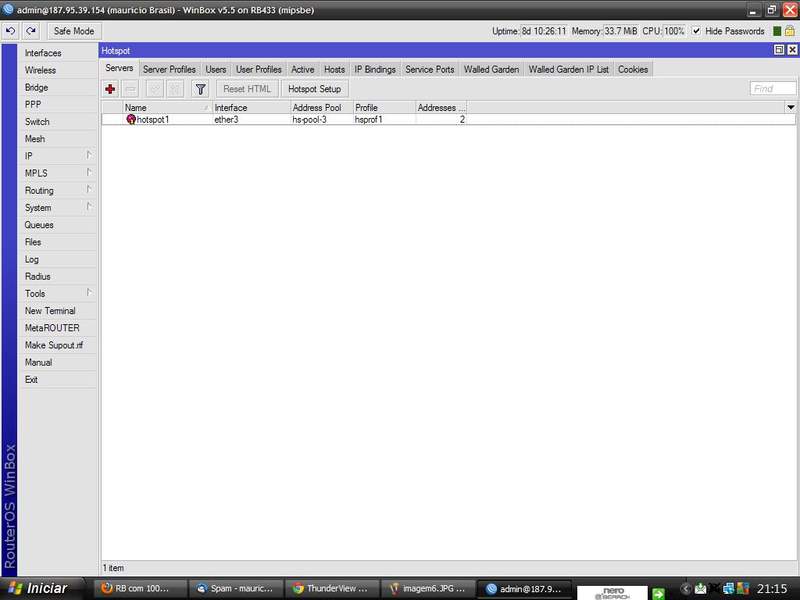Click the Disable cross toolbar icon

pos(175,89)
